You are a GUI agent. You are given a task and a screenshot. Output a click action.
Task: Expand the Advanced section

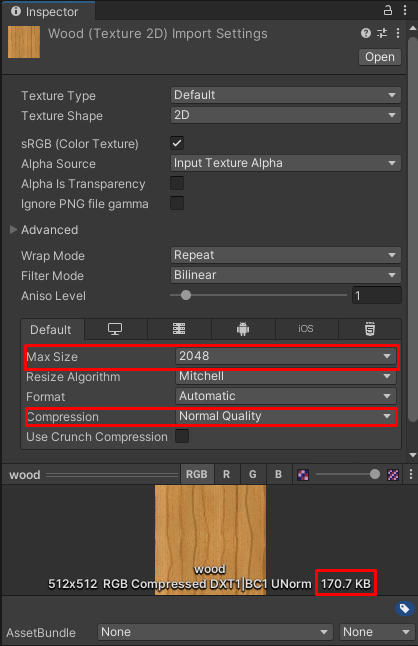14,229
